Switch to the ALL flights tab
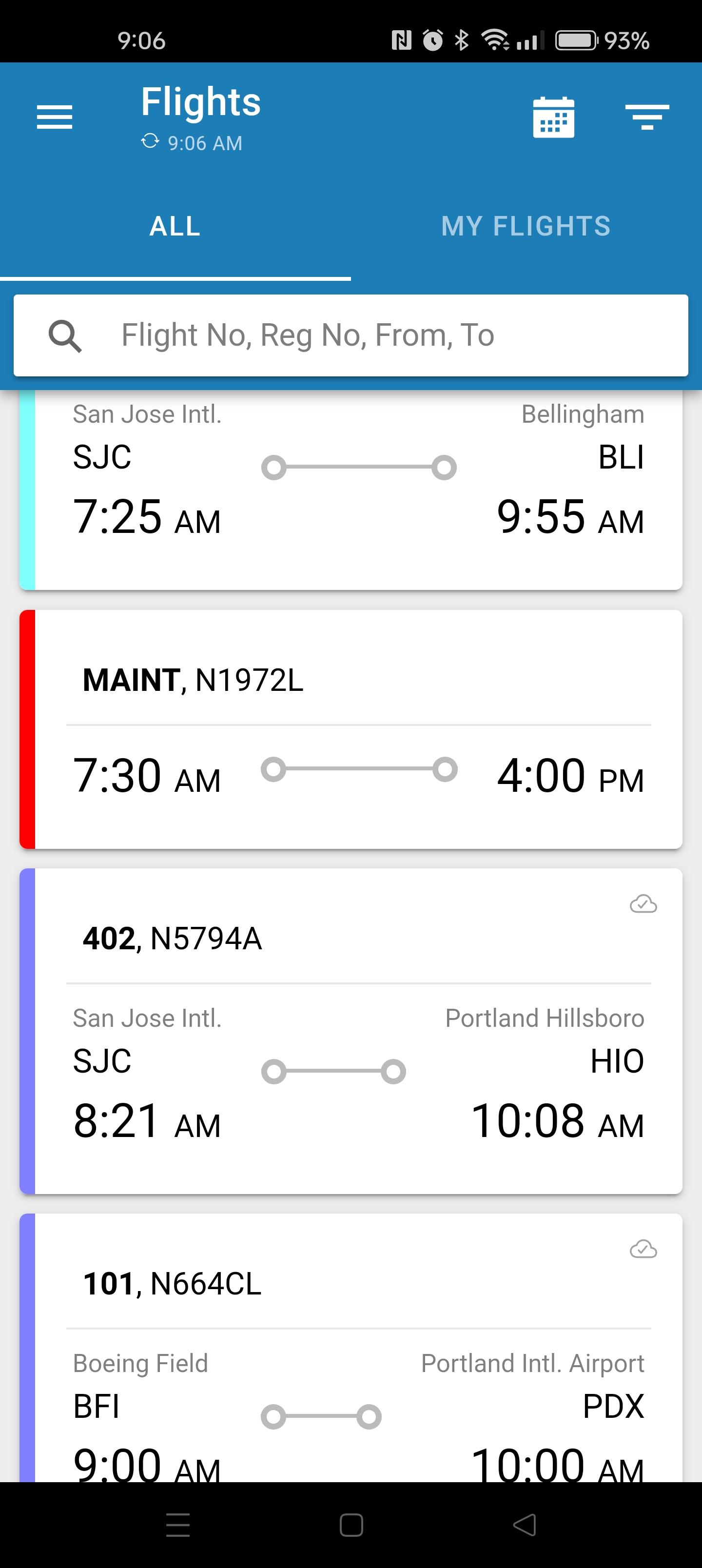This screenshot has width=702, height=1568. point(175,226)
